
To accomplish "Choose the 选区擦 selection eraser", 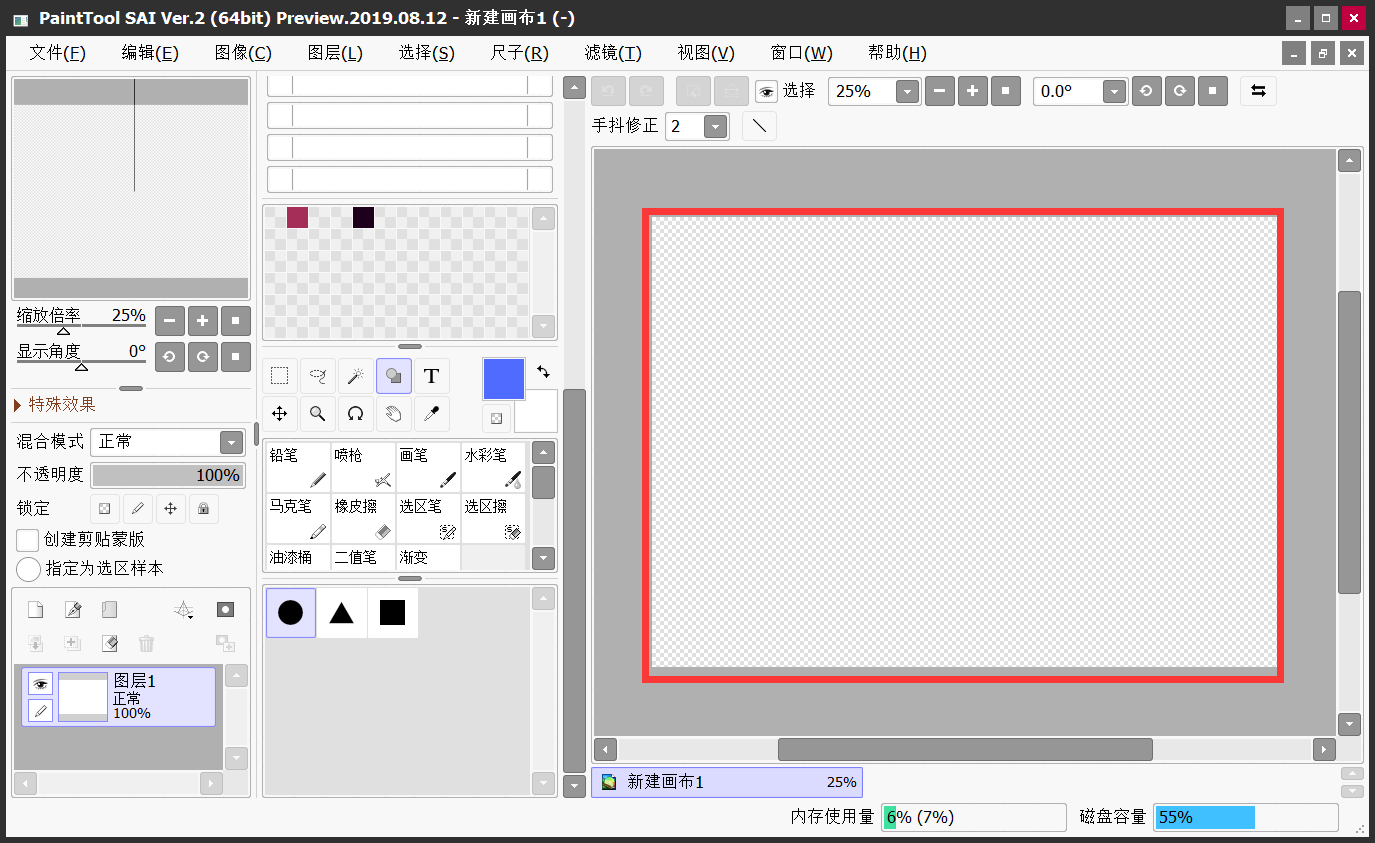I will [x=493, y=519].
